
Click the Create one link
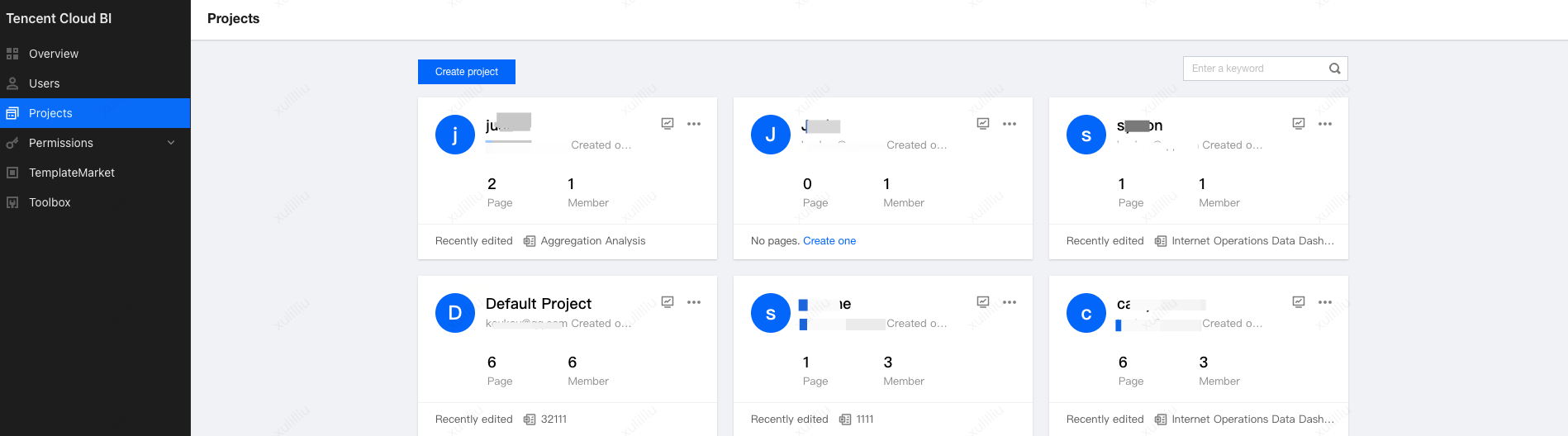(829, 241)
